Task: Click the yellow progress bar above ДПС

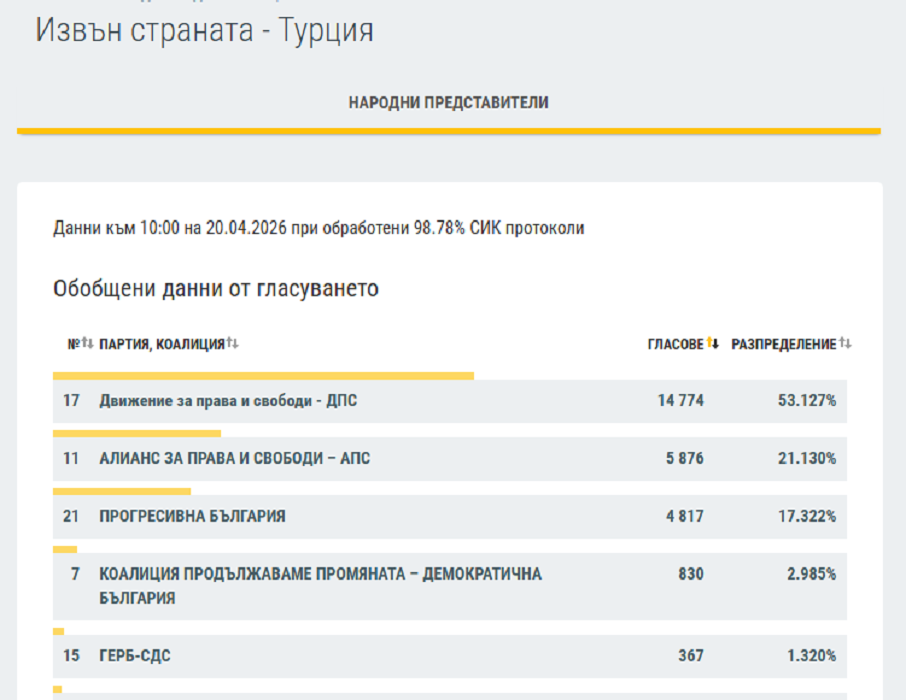Action: (262, 376)
